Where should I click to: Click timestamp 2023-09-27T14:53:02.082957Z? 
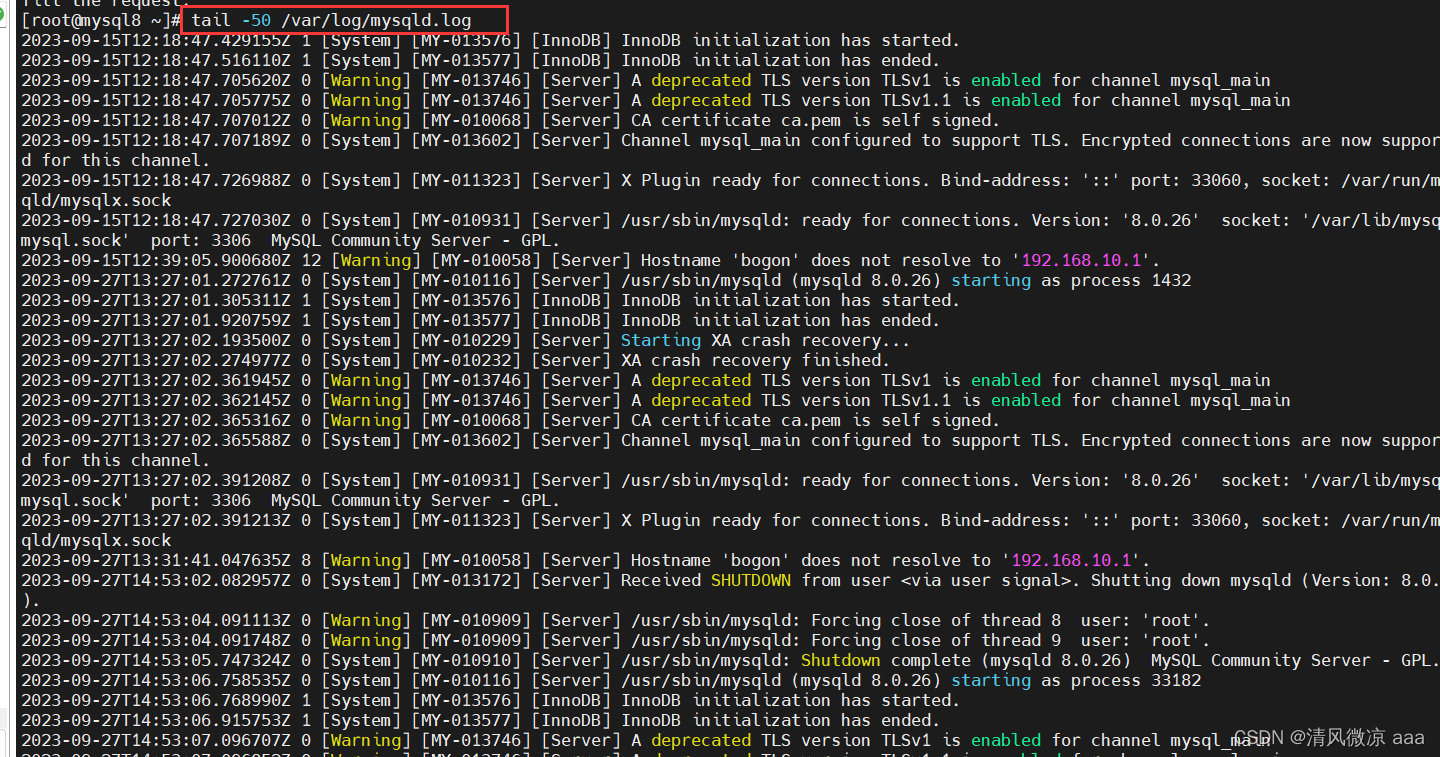coord(156,580)
